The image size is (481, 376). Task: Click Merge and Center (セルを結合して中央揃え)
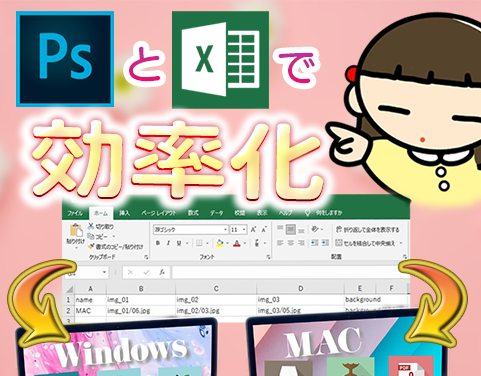[365, 243]
